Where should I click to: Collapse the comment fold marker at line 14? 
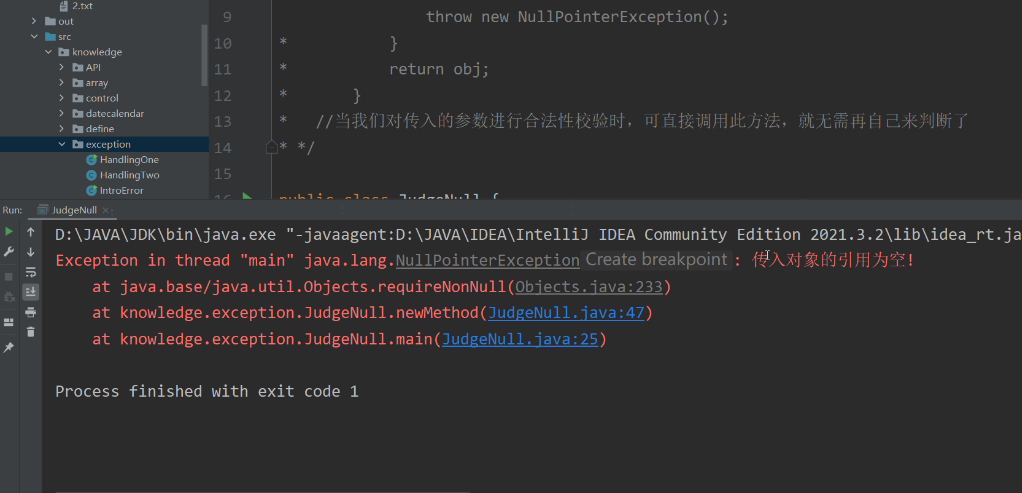pos(271,148)
